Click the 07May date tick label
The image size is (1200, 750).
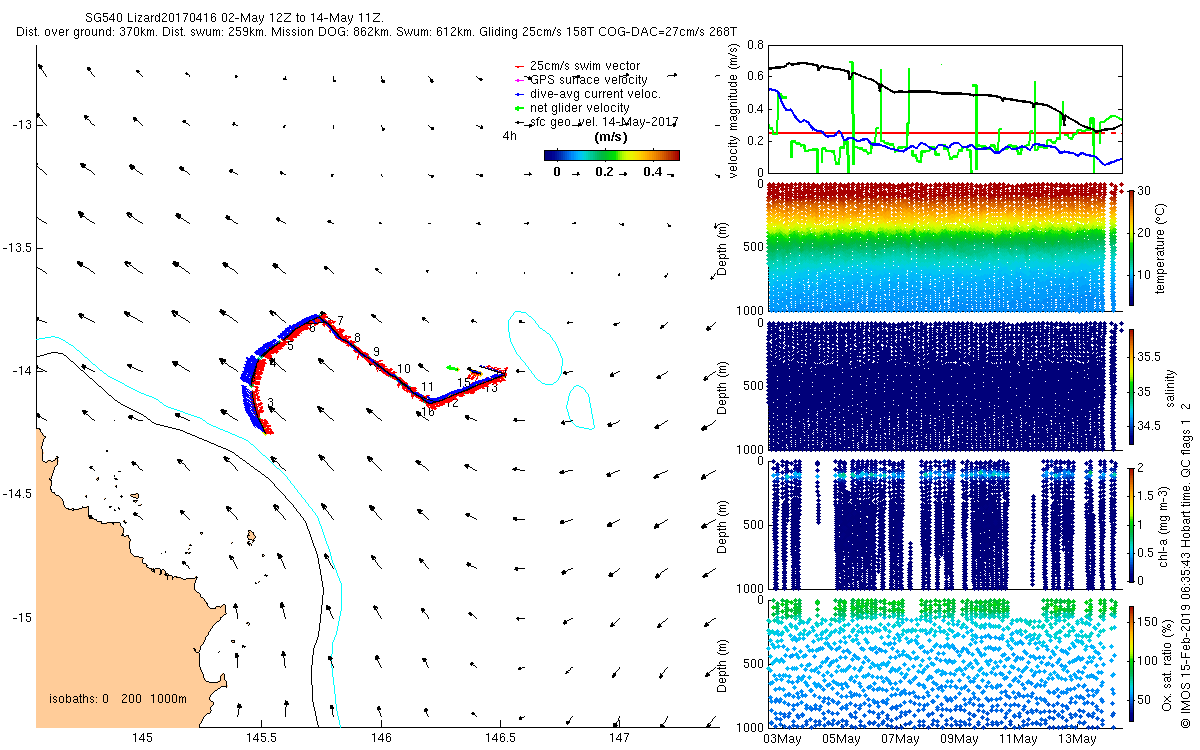(900, 739)
